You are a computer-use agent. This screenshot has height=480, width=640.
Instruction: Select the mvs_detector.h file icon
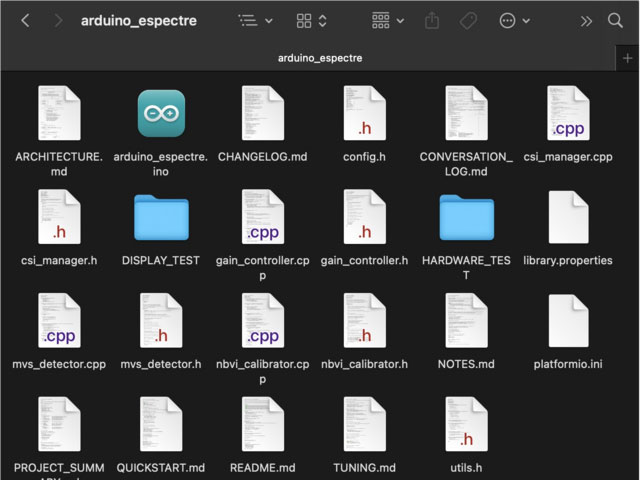[x=161, y=320]
